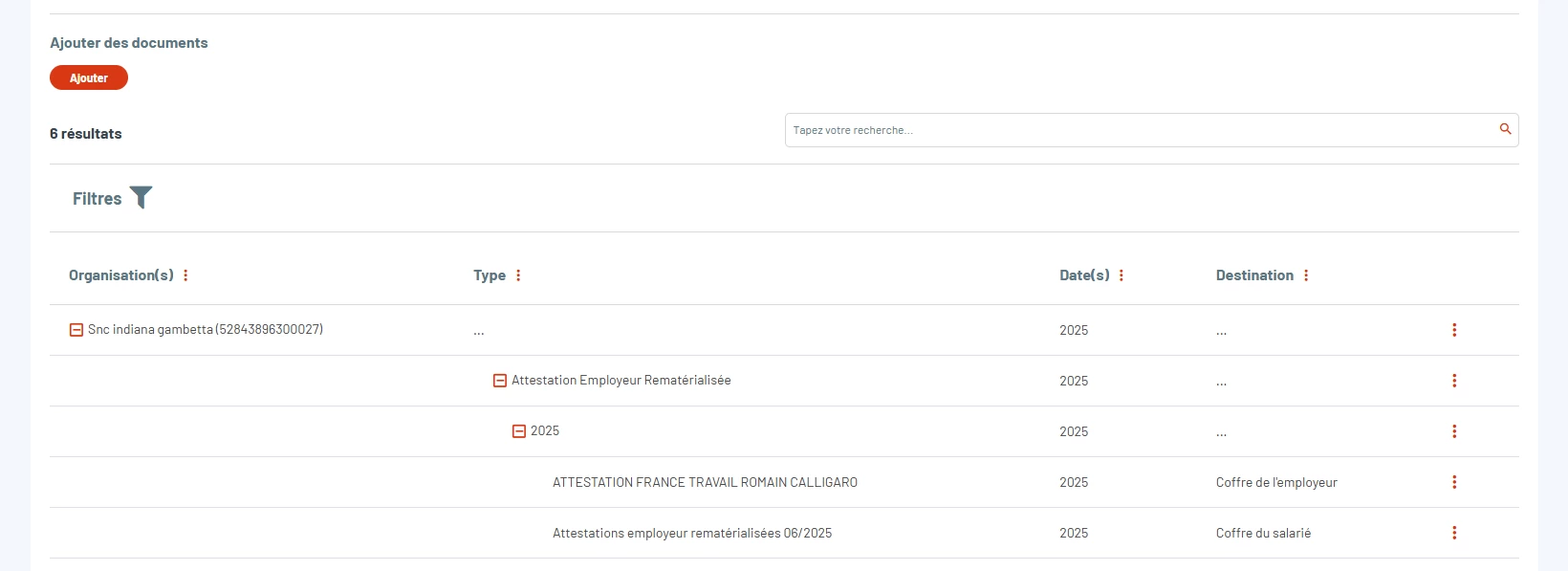Screen dimensions: 1568x571
Task: Open ATTESTATION FRANCE TRAVAIL ROMAIN CALLIGARO document
Action: click(x=705, y=482)
